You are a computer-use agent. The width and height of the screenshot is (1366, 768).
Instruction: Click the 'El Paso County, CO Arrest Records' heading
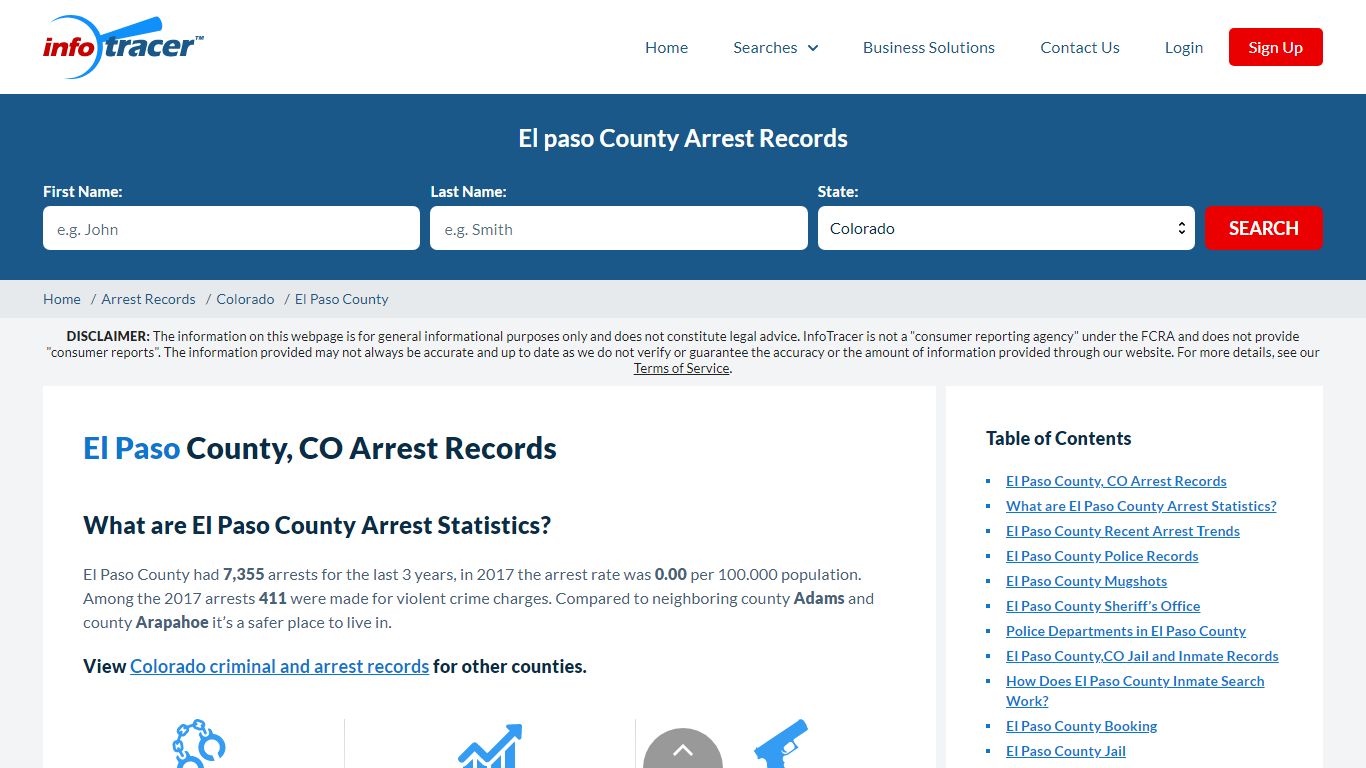click(x=320, y=448)
